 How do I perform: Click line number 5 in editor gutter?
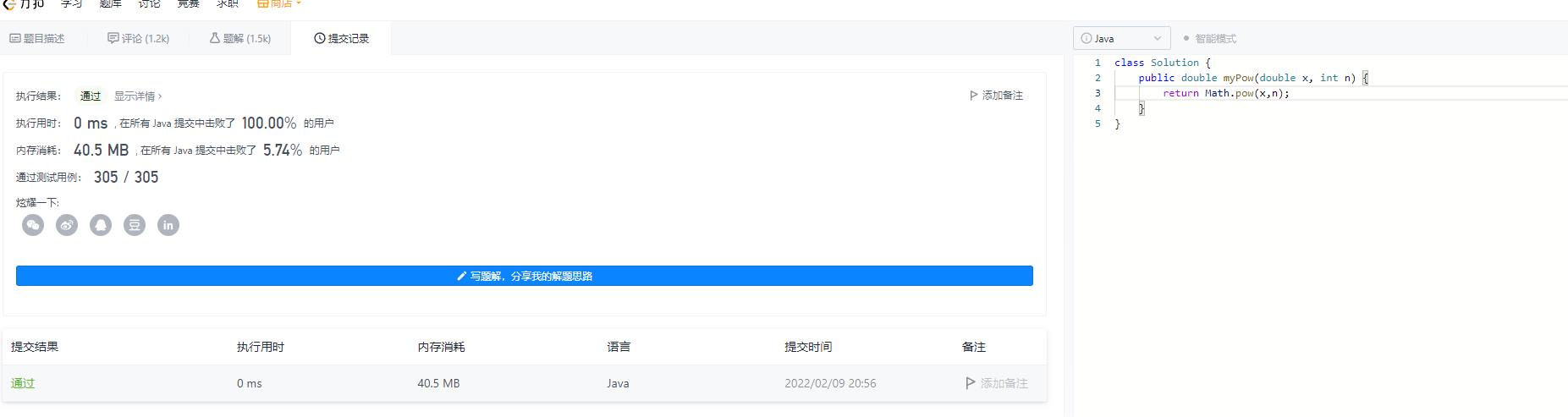coord(1098,123)
